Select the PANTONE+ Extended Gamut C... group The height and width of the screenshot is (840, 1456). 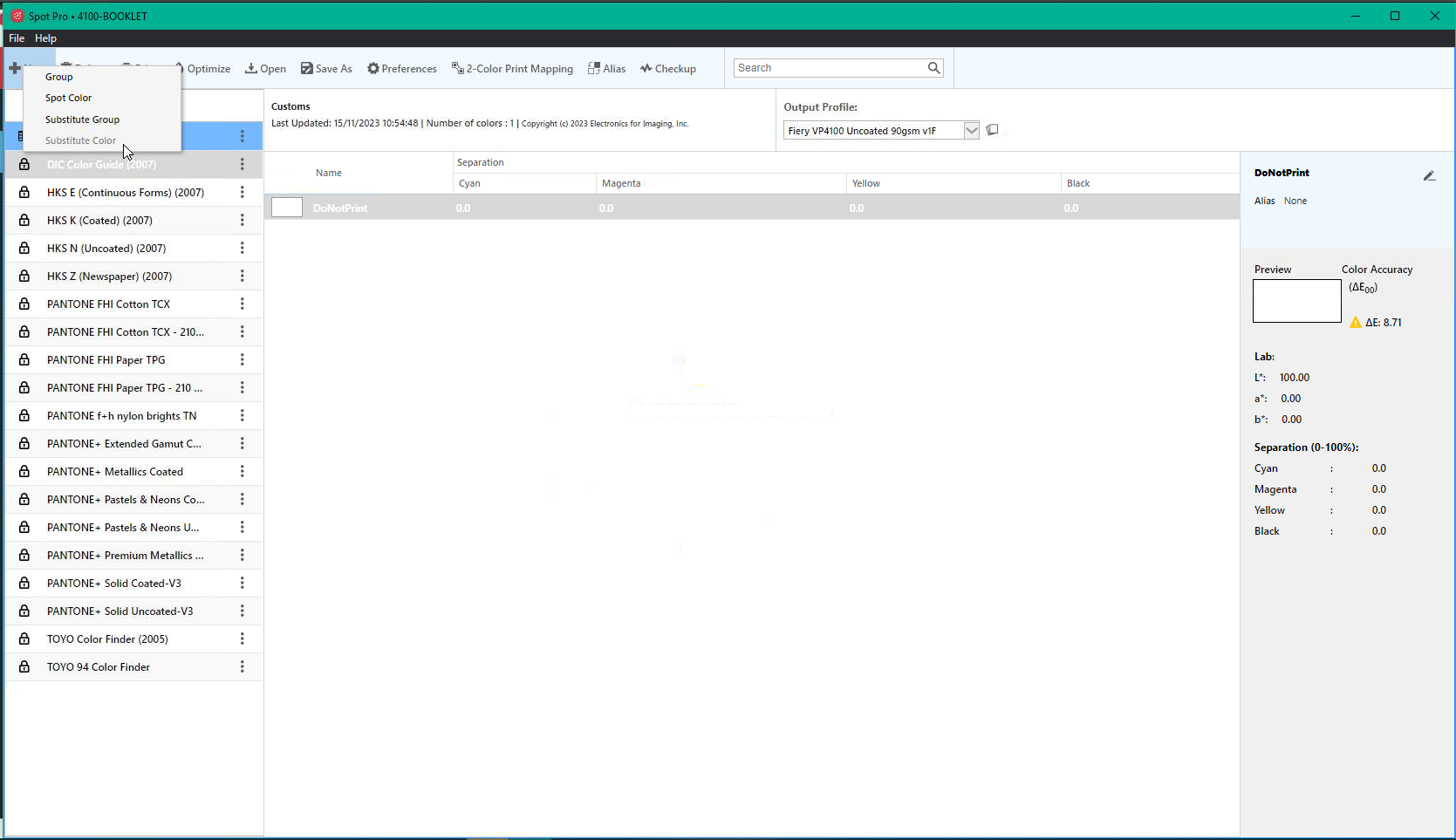pos(133,443)
